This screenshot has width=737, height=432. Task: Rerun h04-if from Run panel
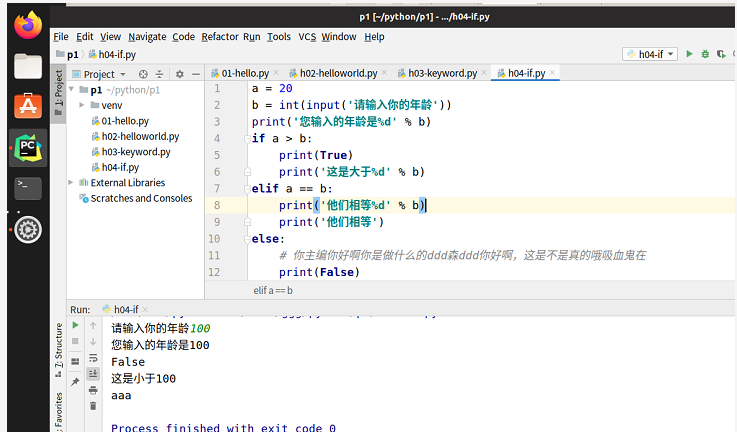pos(75,326)
